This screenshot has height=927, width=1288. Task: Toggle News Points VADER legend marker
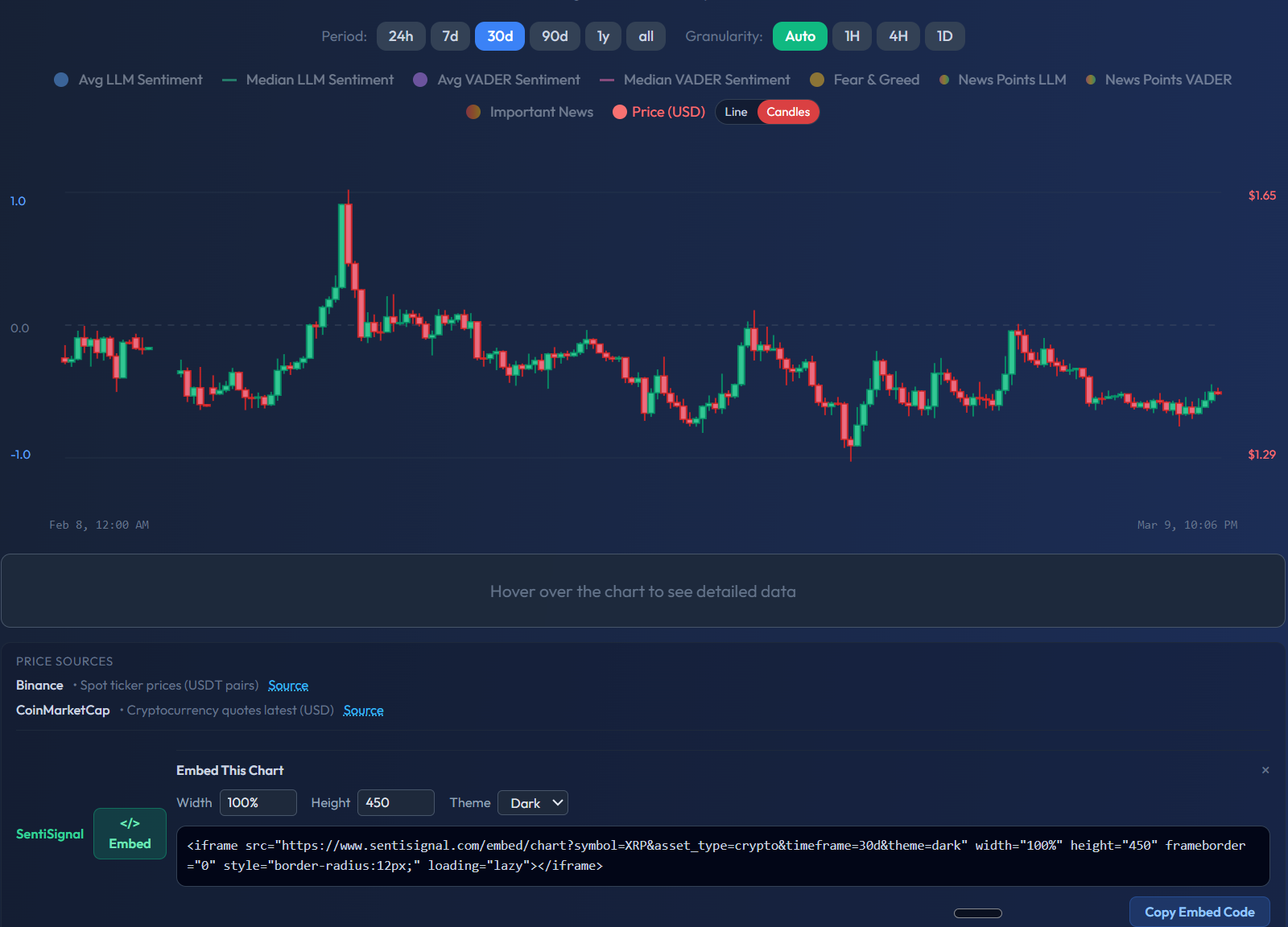(1091, 80)
